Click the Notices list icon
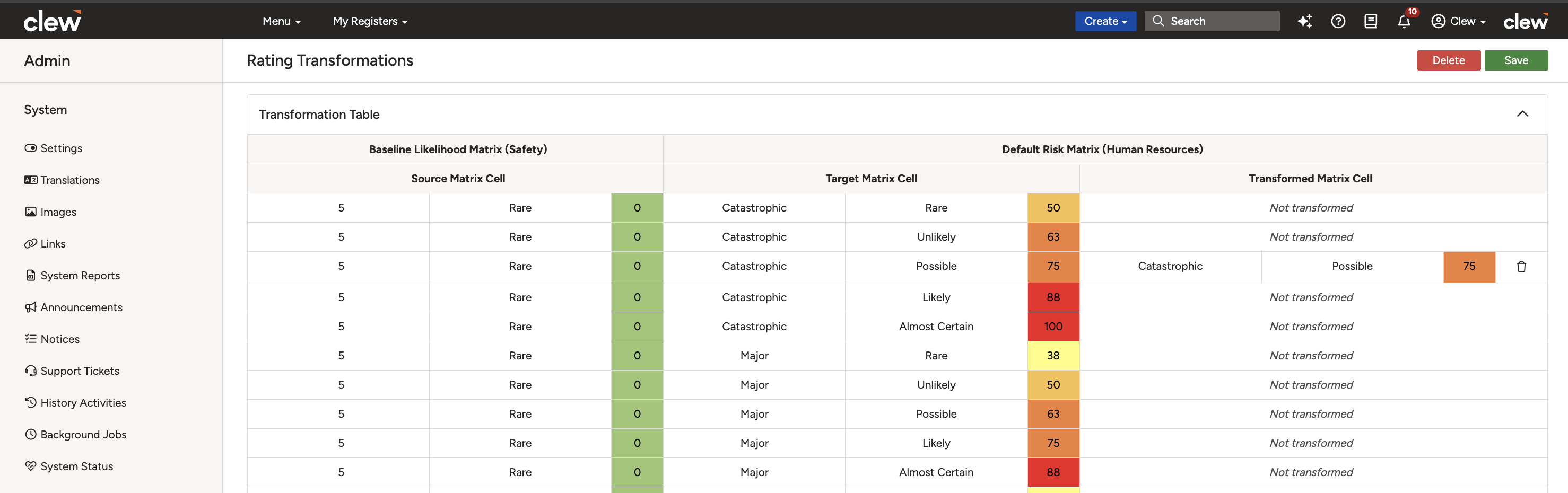The height and width of the screenshot is (493, 1568). click(30, 338)
